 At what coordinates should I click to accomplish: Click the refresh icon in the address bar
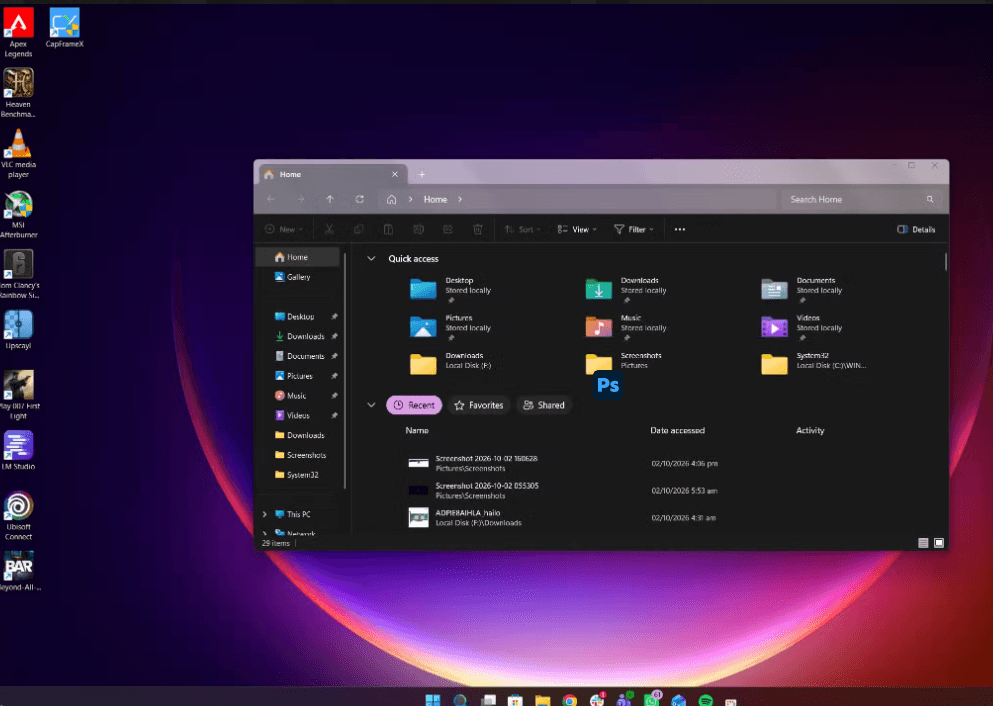tap(360, 199)
